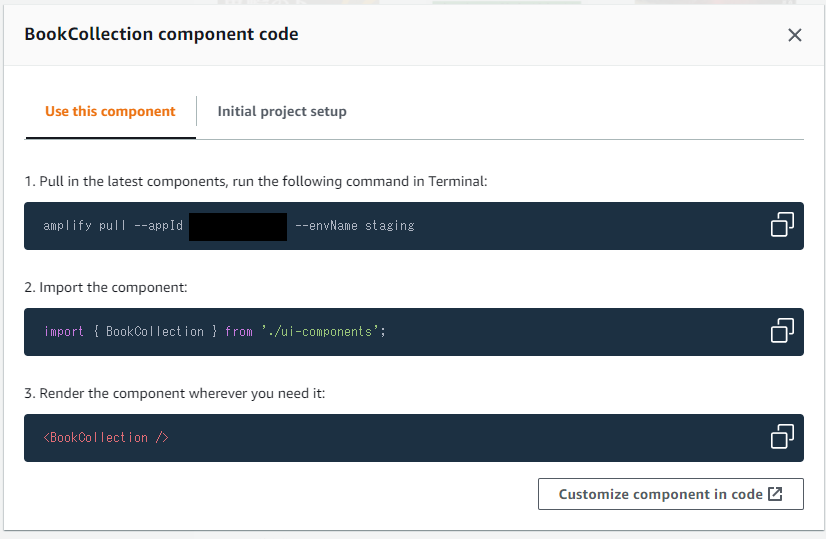Click the external link icon on Customize button
This screenshot has width=826, height=539.
[775, 494]
